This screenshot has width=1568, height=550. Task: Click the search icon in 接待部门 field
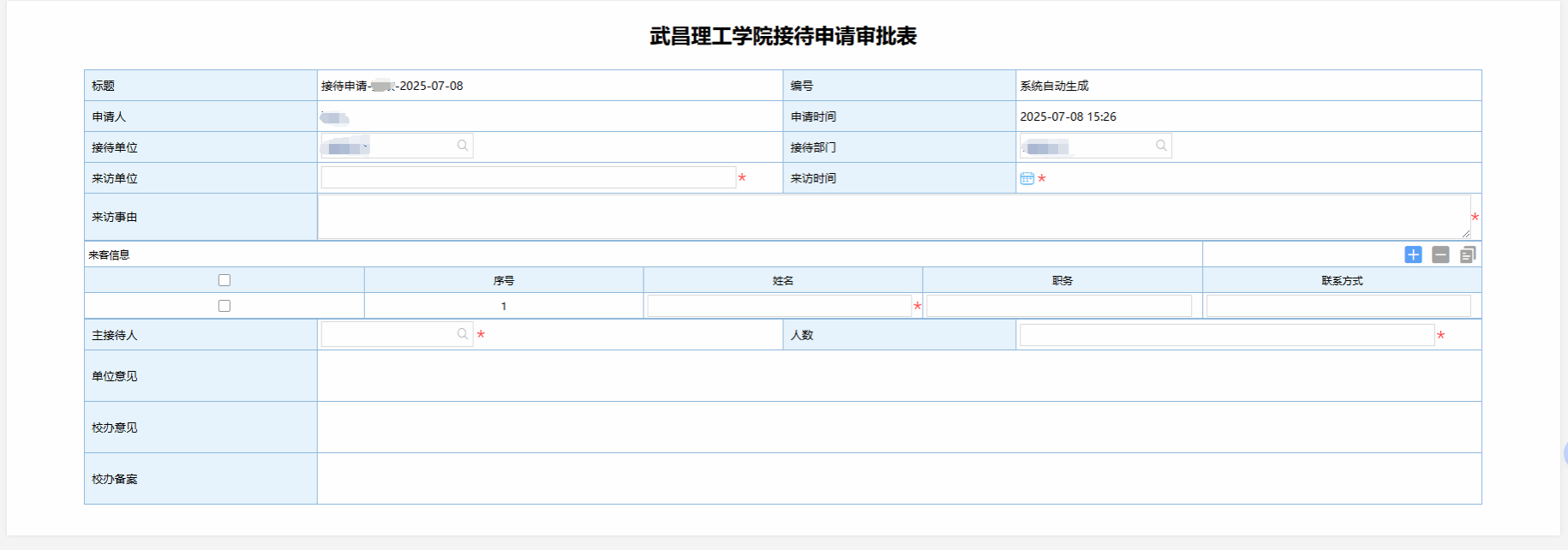tap(1161, 146)
